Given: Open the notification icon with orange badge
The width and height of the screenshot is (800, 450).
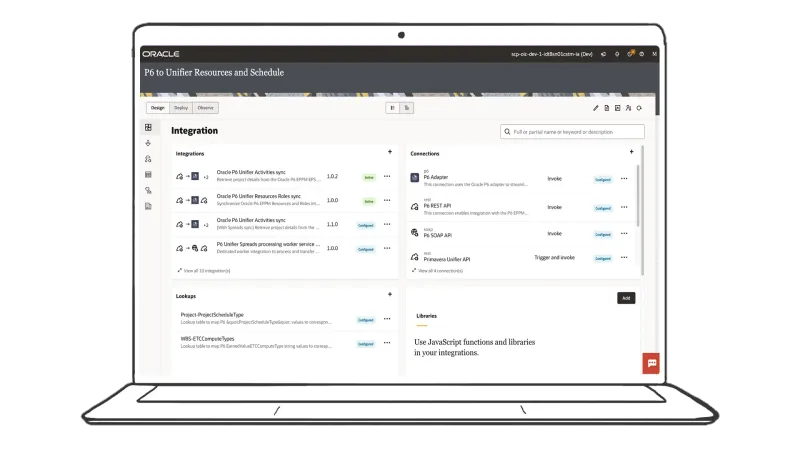Looking at the screenshot, I should pos(630,54).
